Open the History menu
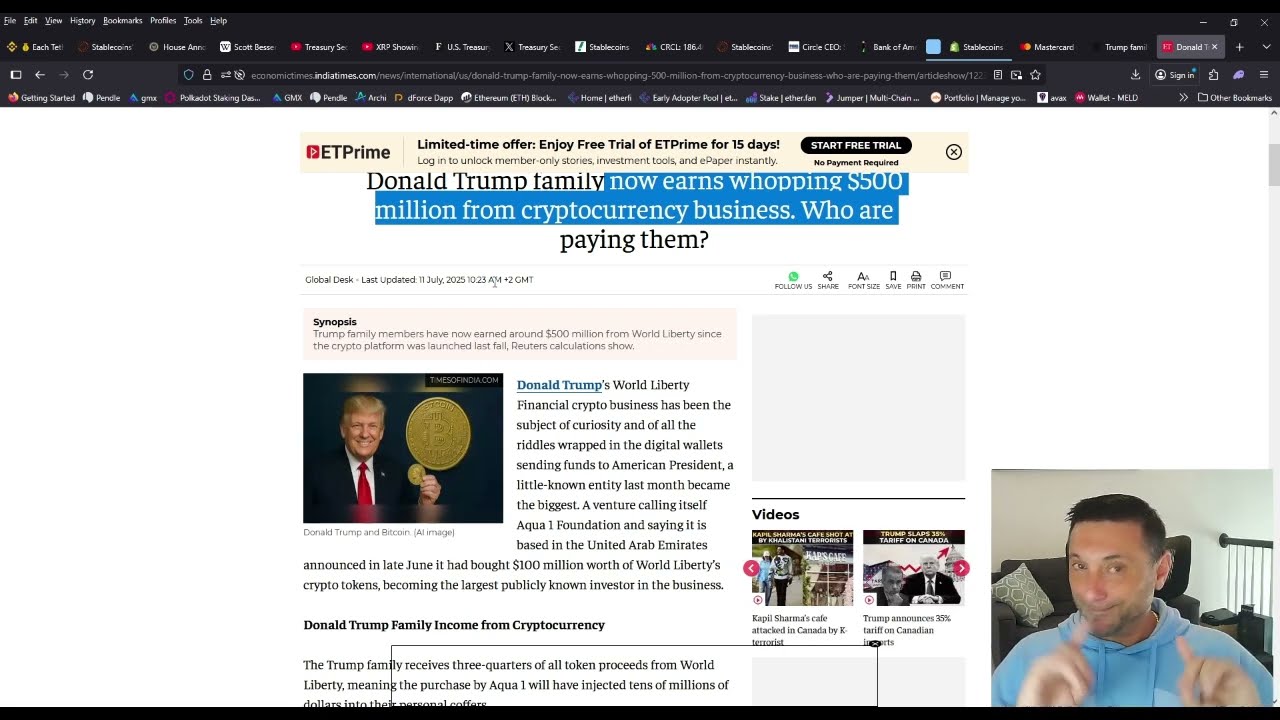Viewport: 1280px width, 720px height. point(83,20)
